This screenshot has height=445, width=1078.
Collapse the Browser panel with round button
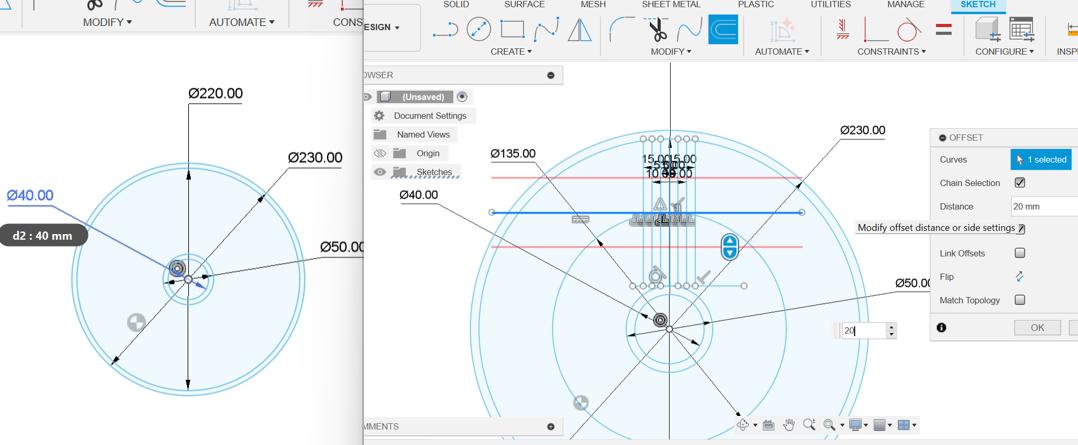pyautogui.click(x=551, y=75)
